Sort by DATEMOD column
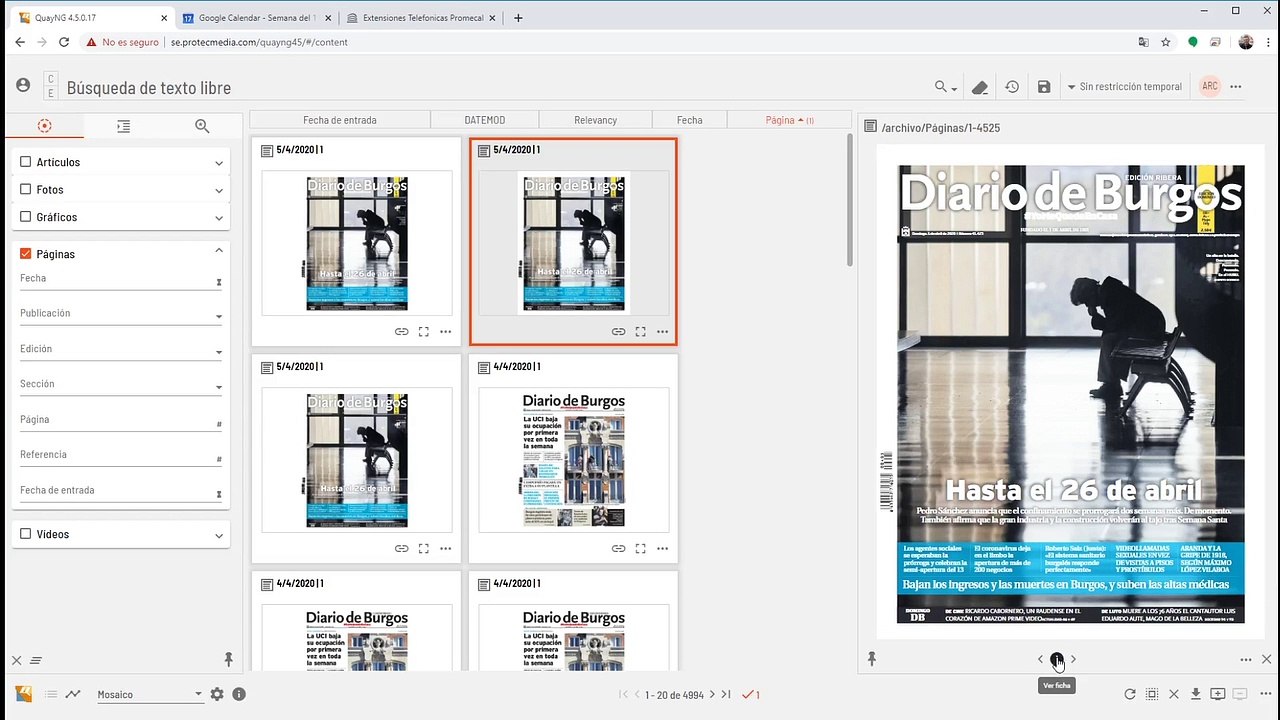The width and height of the screenshot is (1280, 720). (485, 120)
